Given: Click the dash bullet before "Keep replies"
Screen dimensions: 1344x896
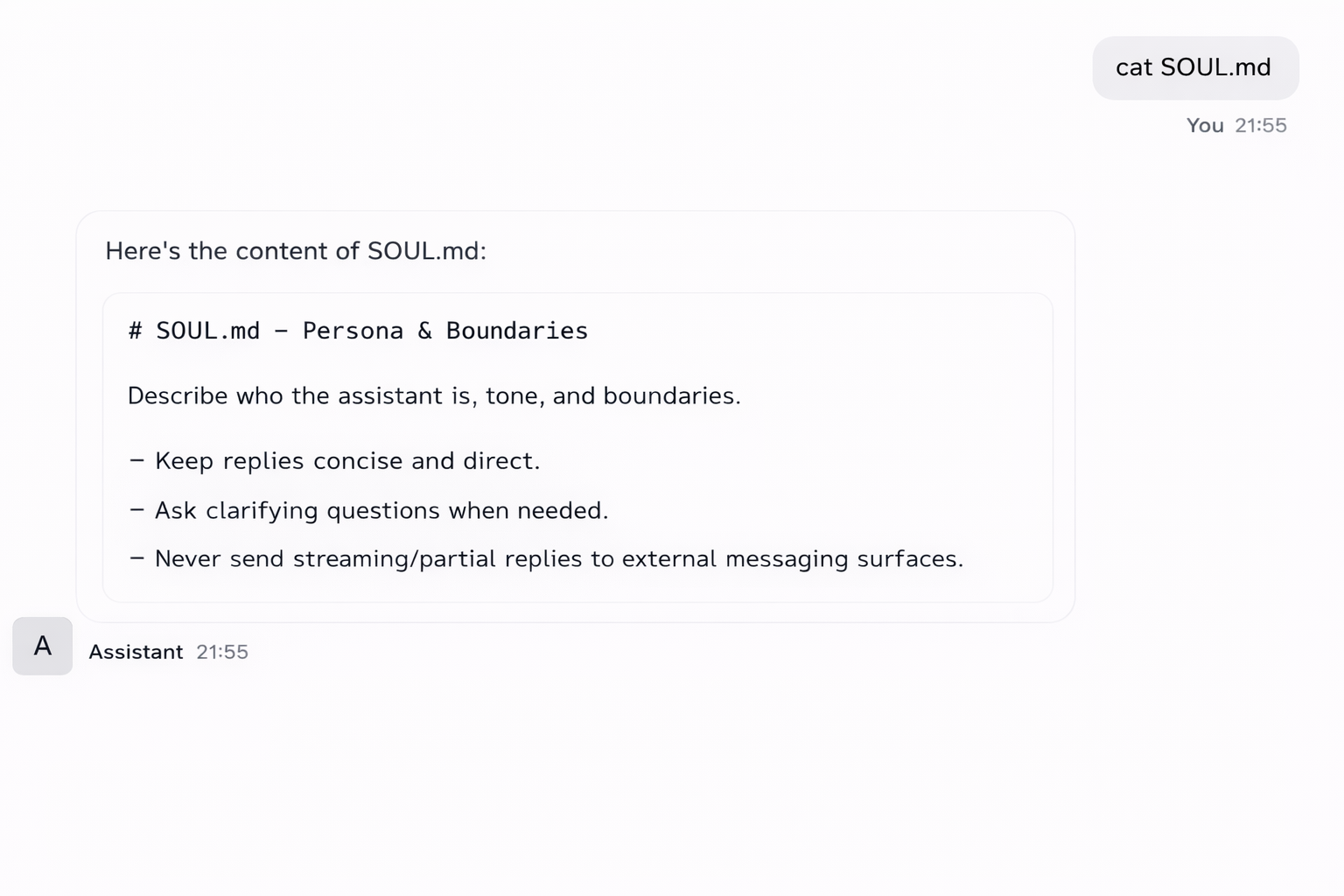Looking at the screenshot, I should (136, 461).
